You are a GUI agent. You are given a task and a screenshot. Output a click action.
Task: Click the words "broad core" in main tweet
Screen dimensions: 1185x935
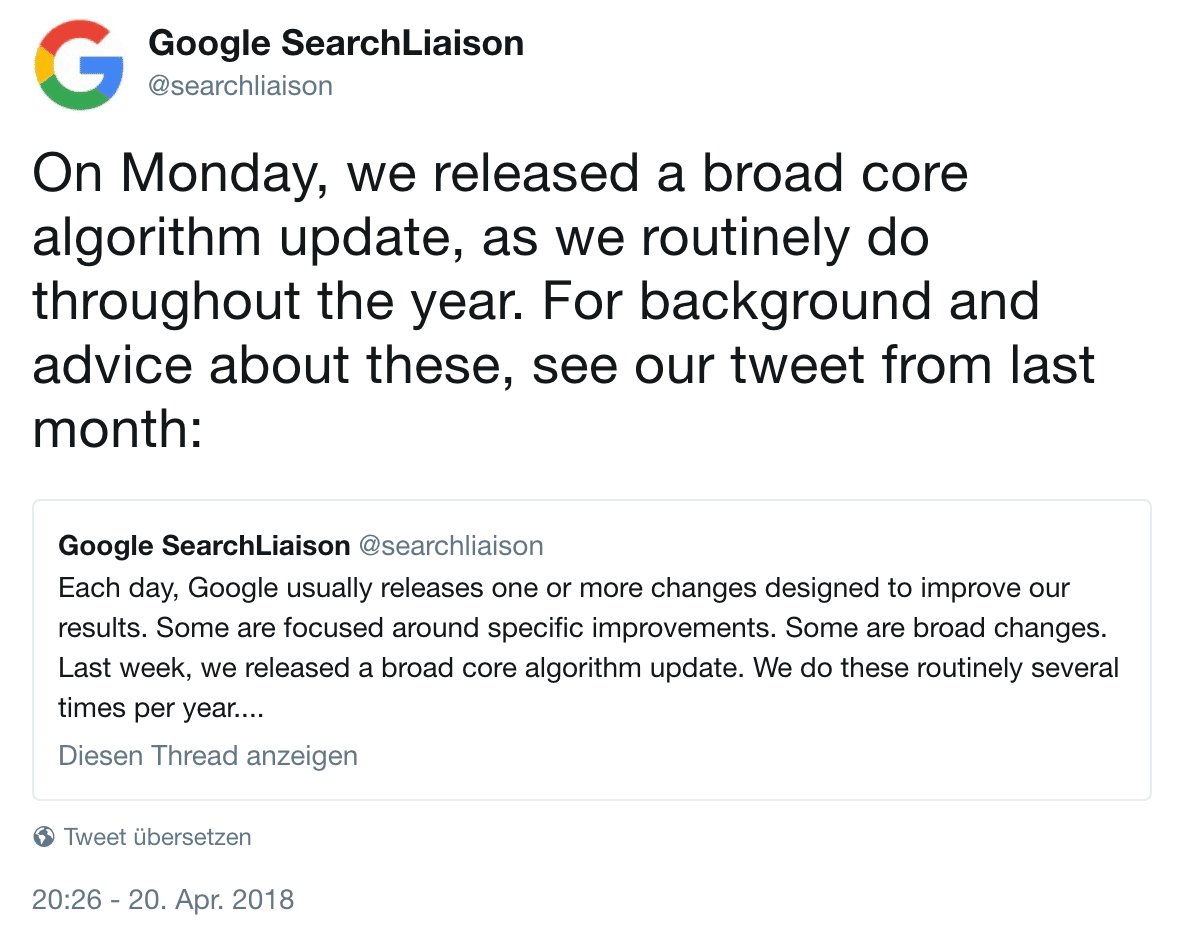click(x=836, y=174)
